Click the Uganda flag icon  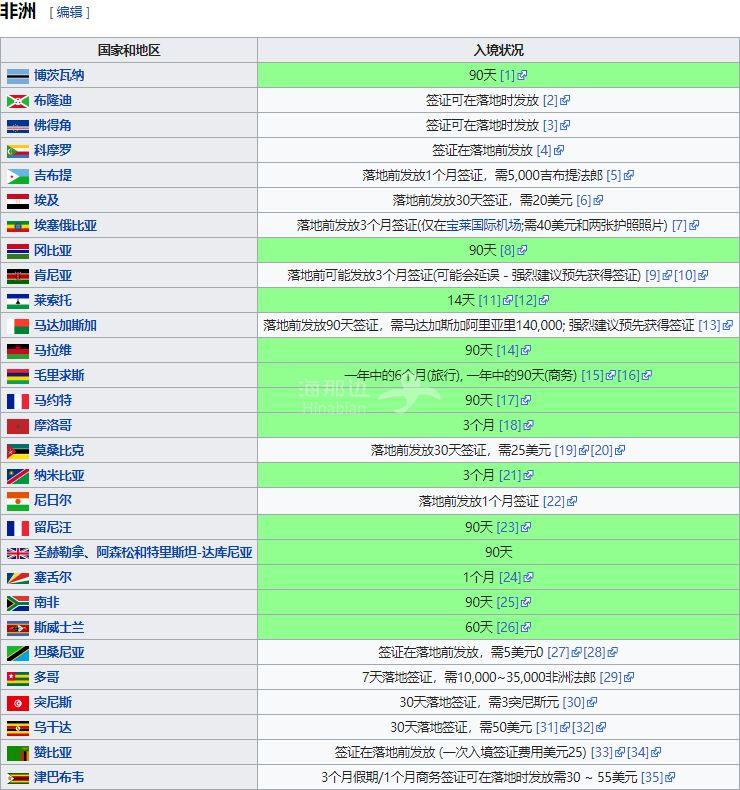coord(17,728)
